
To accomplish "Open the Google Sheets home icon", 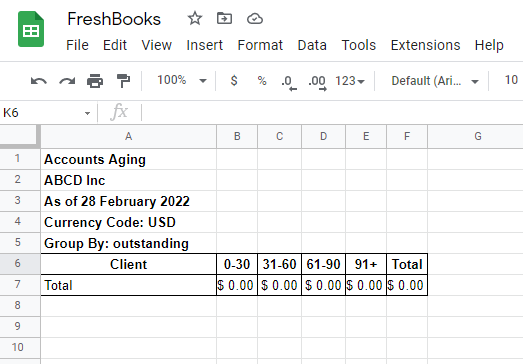I will pos(31,29).
